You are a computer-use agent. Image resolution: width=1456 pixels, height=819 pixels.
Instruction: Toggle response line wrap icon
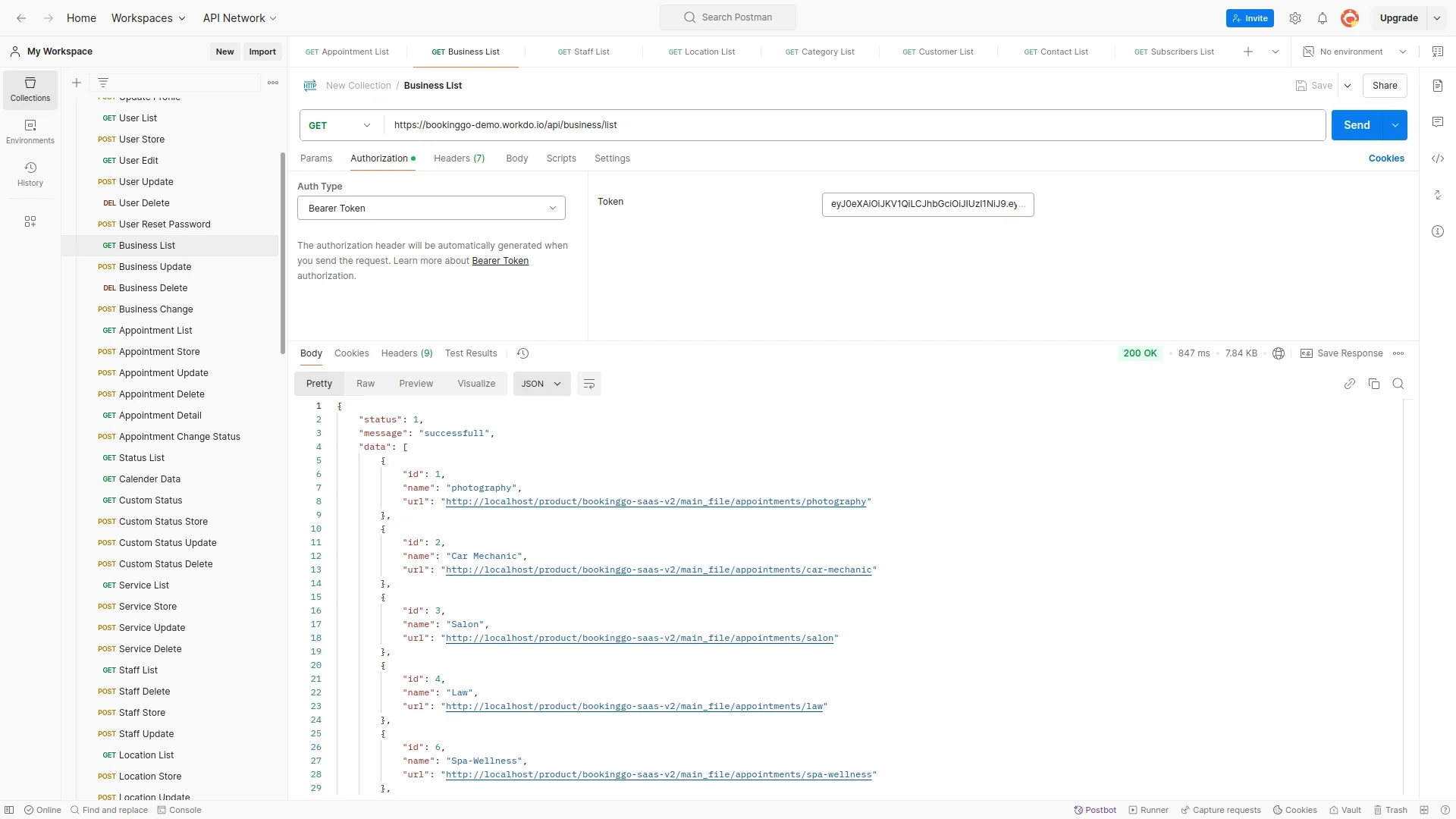[x=588, y=384]
